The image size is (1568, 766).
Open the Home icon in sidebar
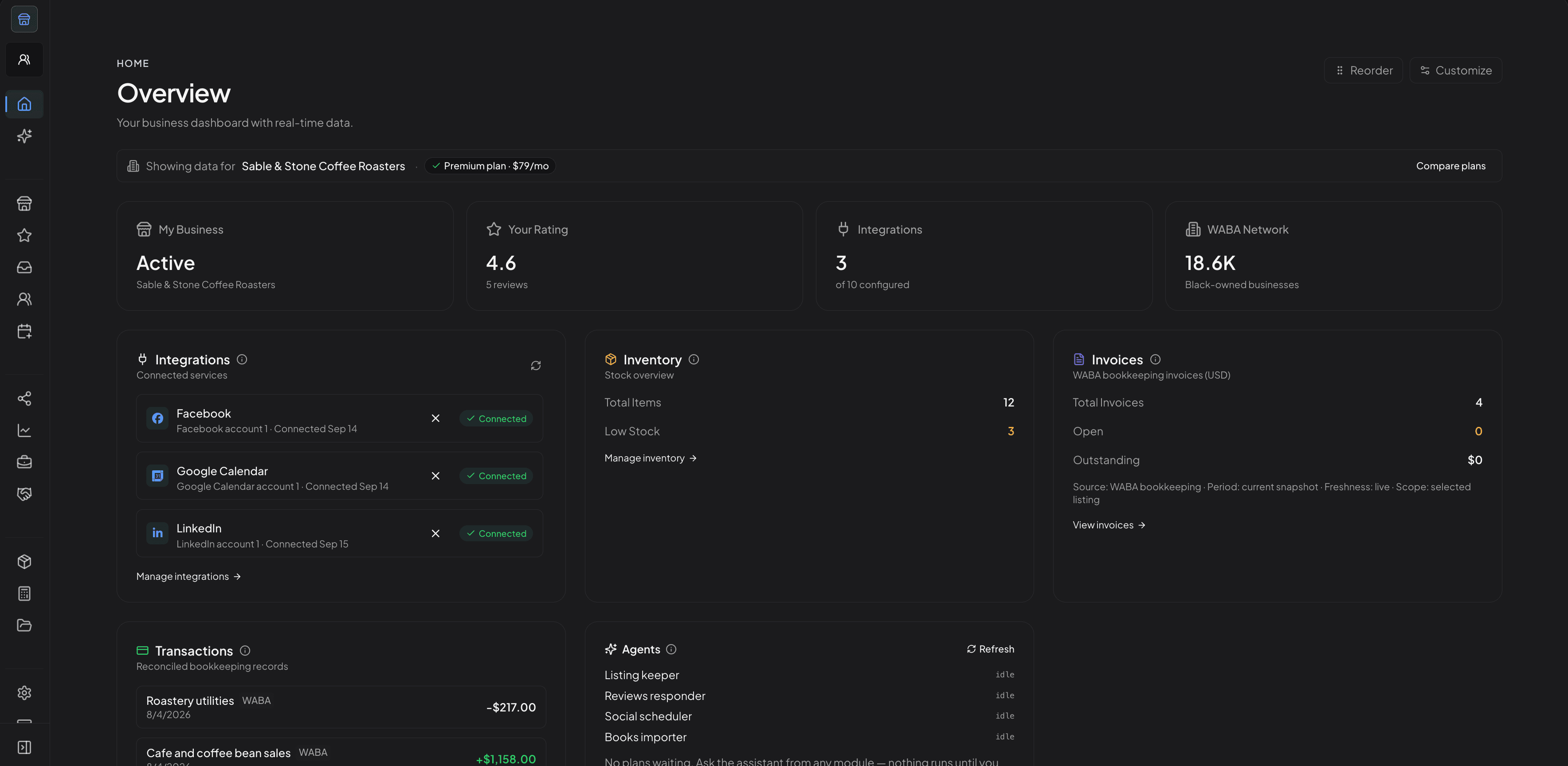click(x=24, y=104)
